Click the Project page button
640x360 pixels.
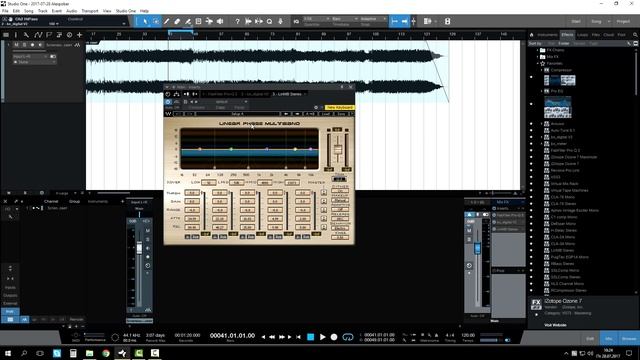[x=623, y=21]
